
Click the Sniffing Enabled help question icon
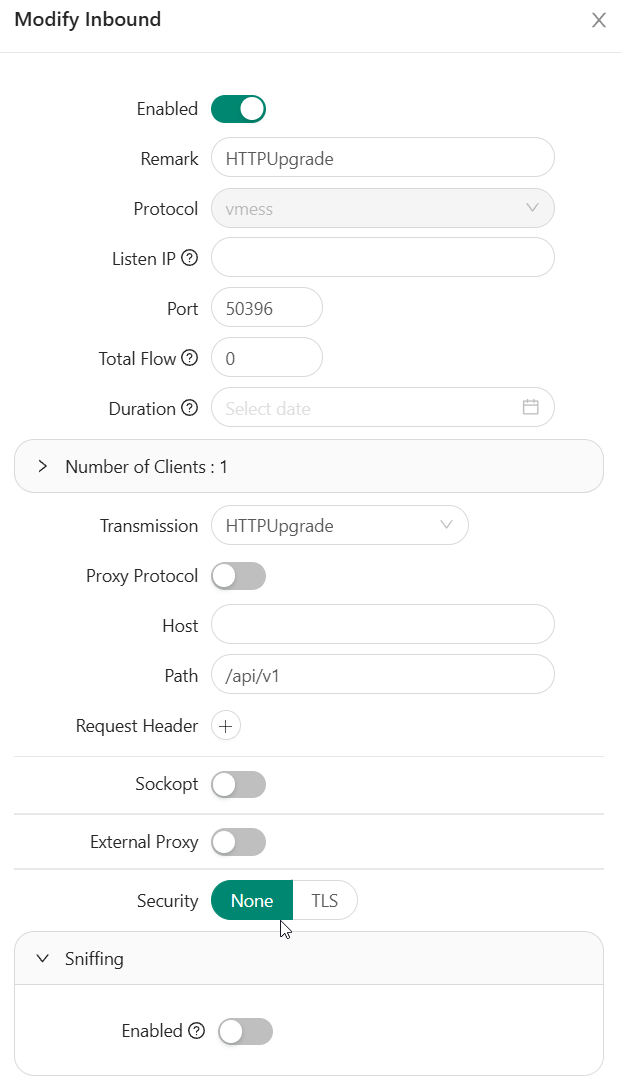(x=196, y=1031)
